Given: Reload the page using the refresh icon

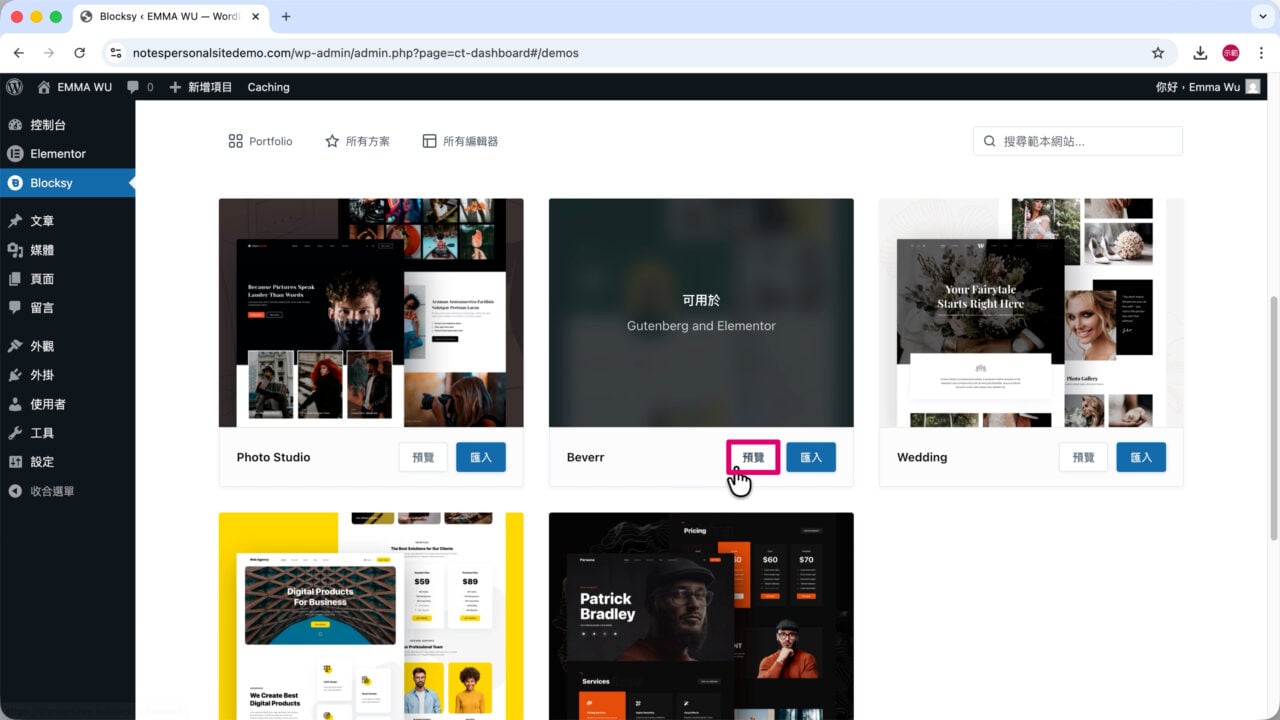Looking at the screenshot, I should pyautogui.click(x=80, y=53).
